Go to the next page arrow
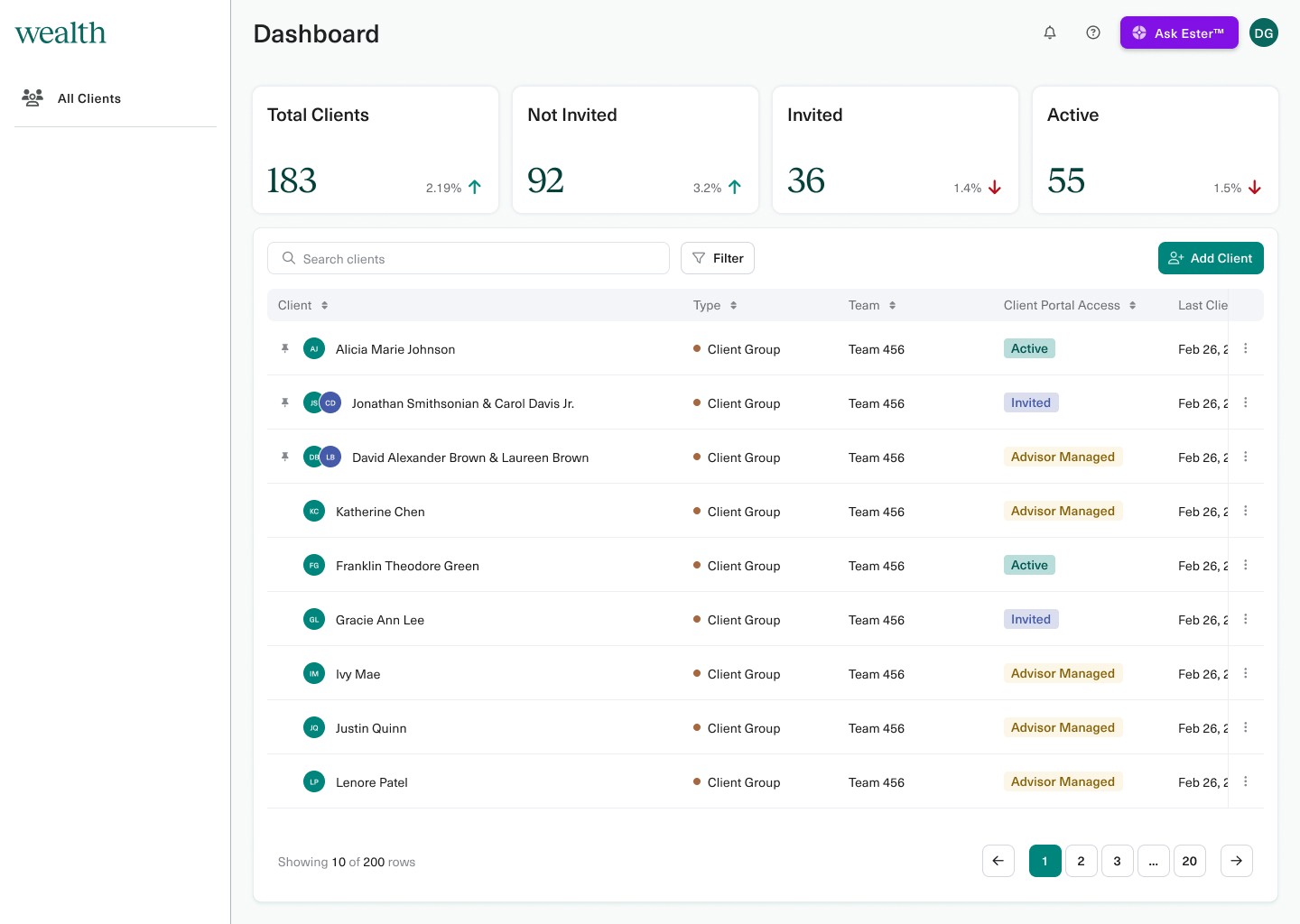 point(1236,861)
